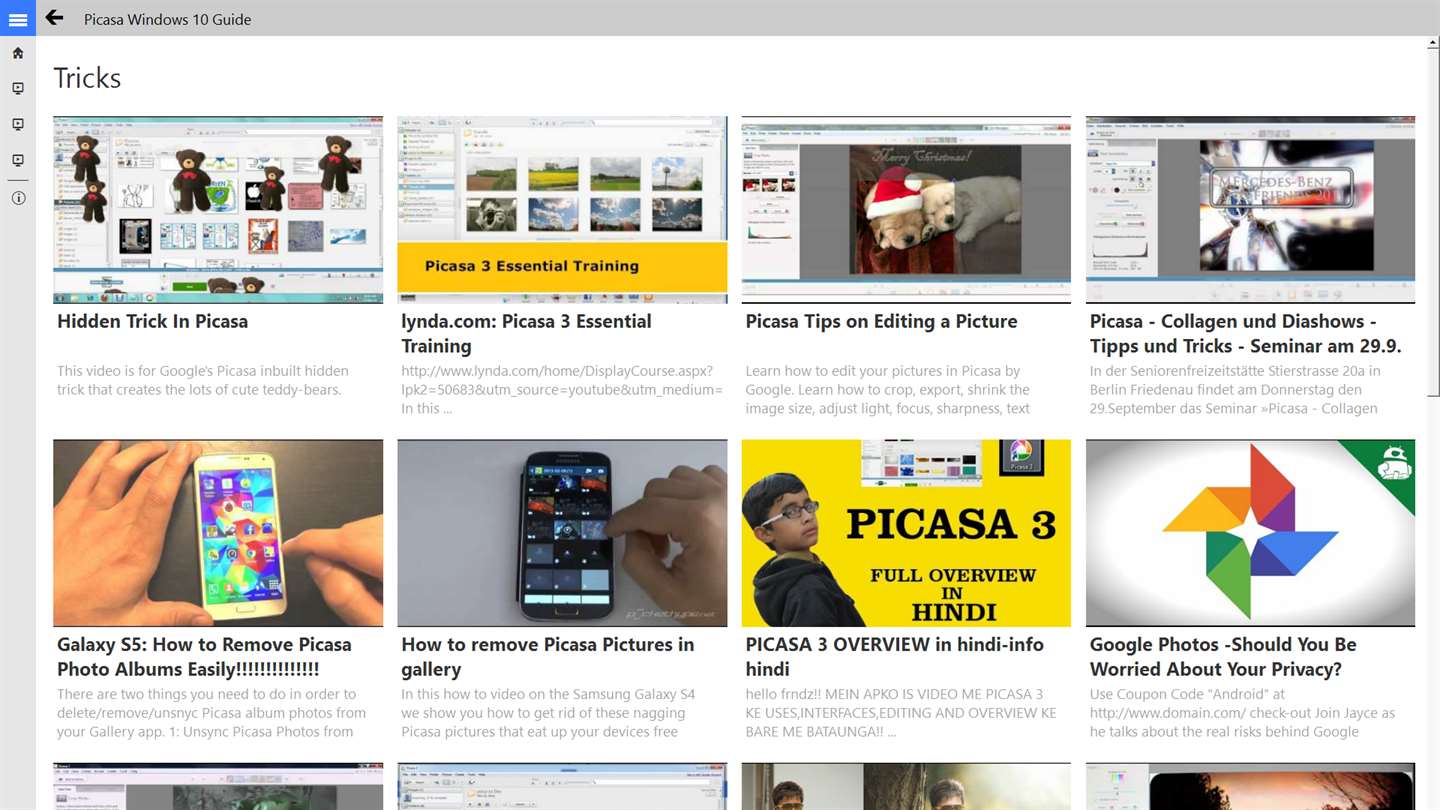Select the description mentioning cute teddy-bears

point(203,380)
